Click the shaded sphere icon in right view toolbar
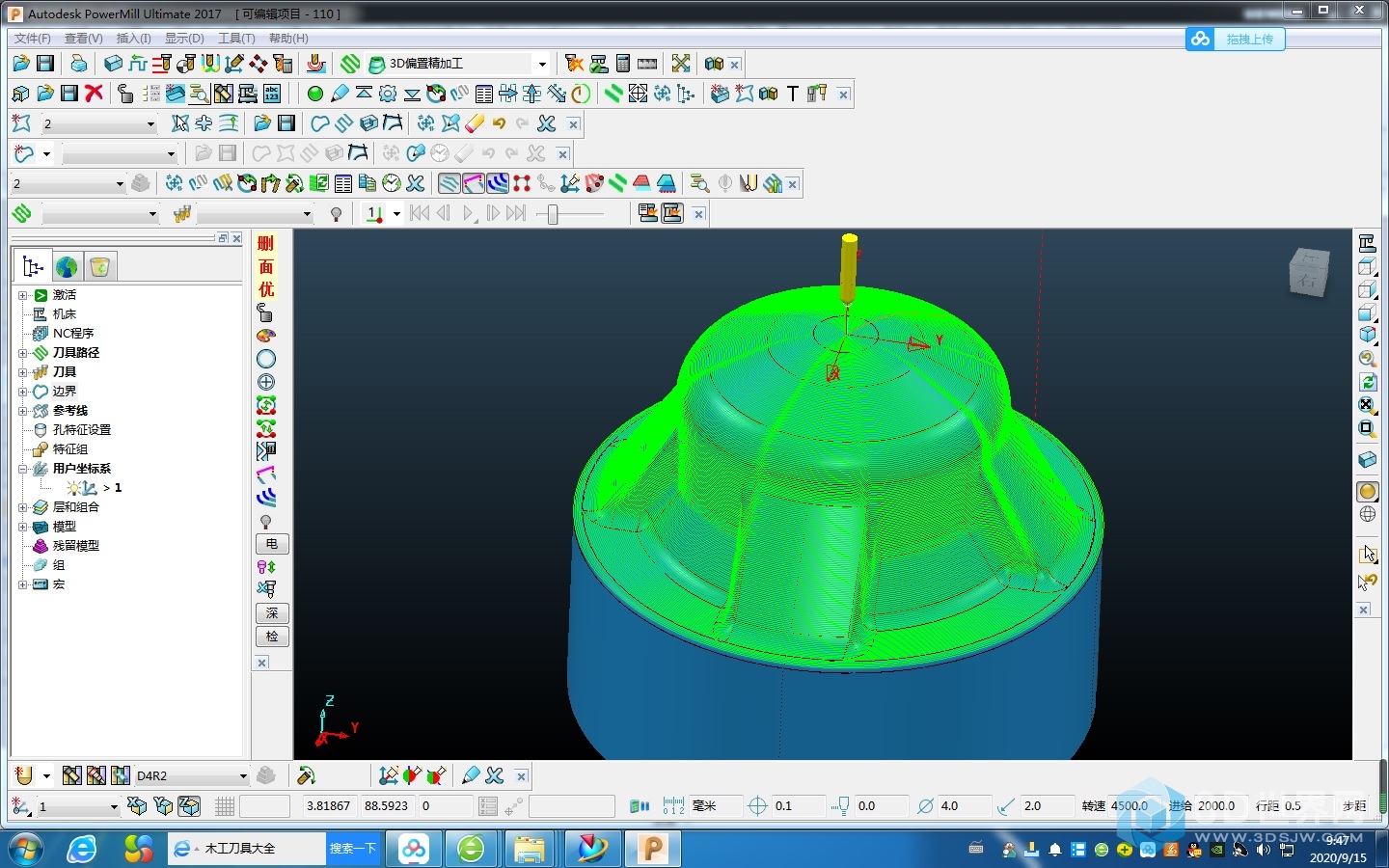Image resolution: width=1389 pixels, height=868 pixels. [1368, 491]
